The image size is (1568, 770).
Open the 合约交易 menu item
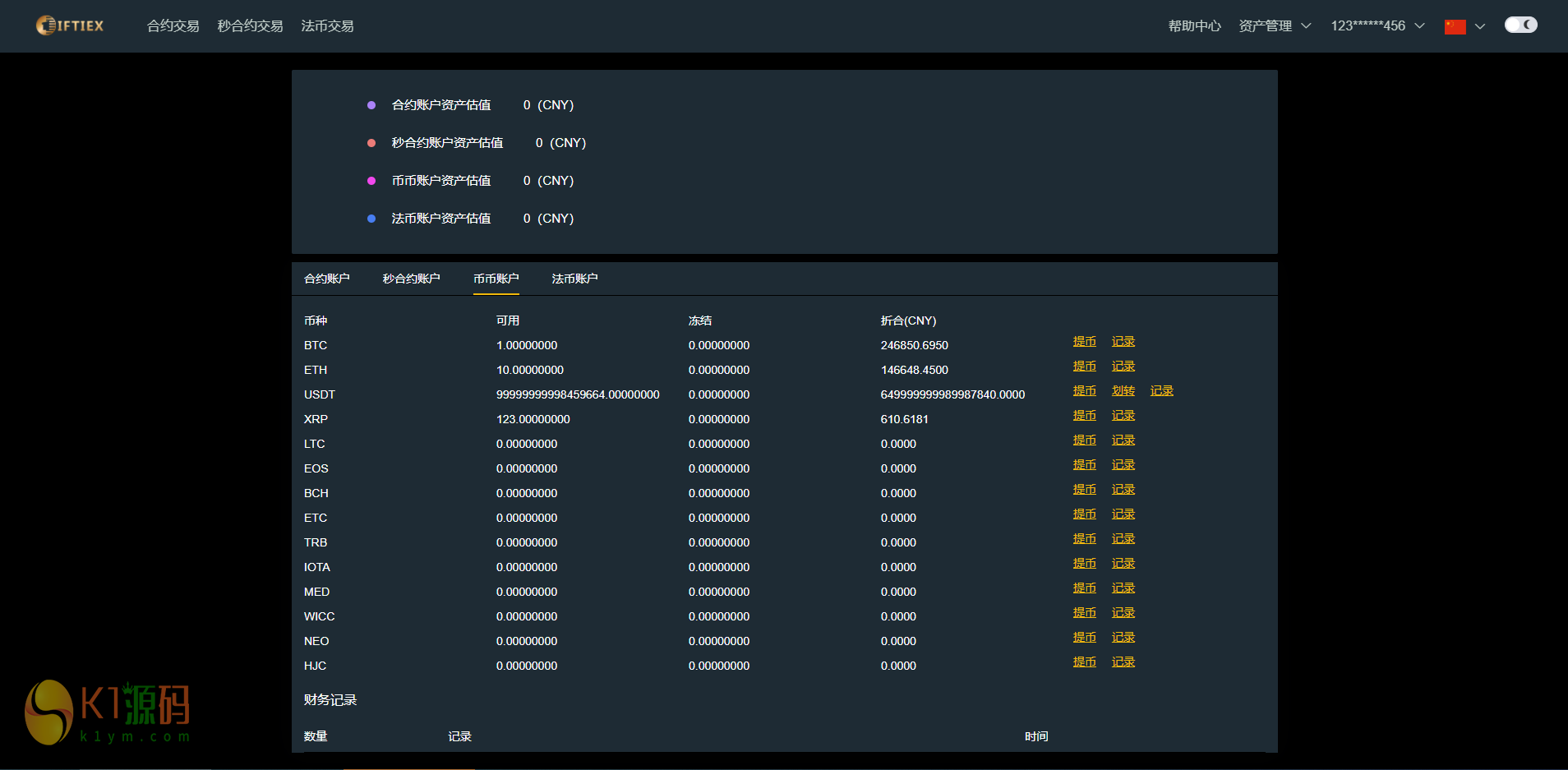coord(173,25)
